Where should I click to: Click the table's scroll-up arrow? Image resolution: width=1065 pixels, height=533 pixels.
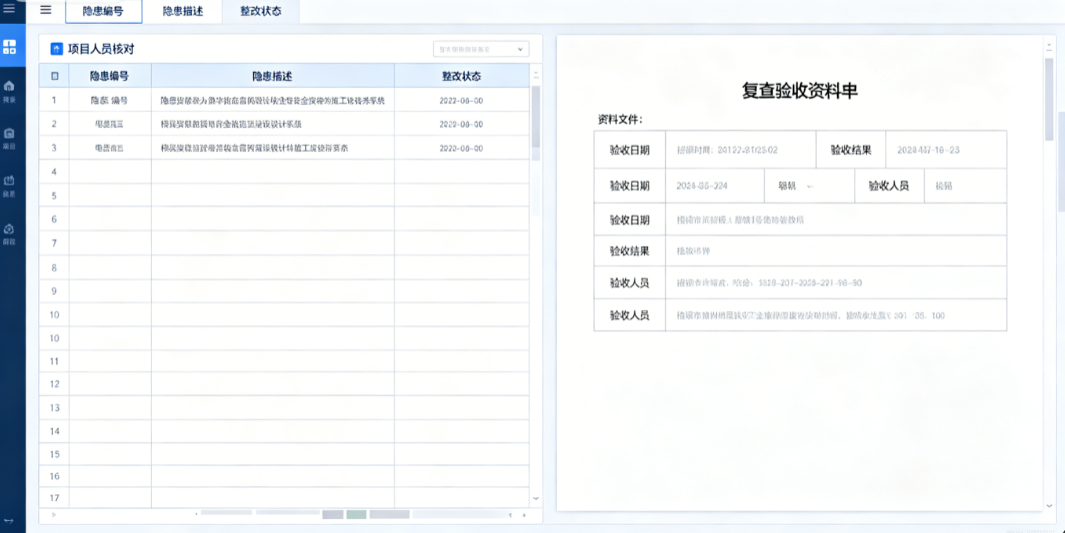(536, 73)
